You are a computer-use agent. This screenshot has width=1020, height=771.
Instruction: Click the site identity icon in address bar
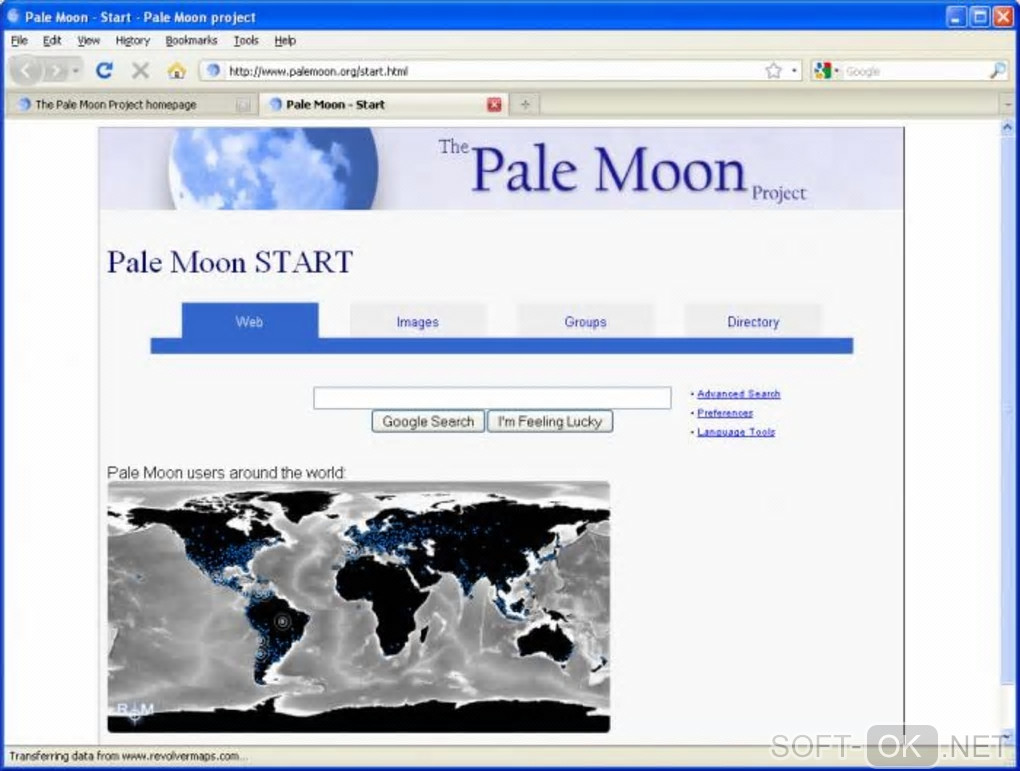pyautogui.click(x=213, y=70)
